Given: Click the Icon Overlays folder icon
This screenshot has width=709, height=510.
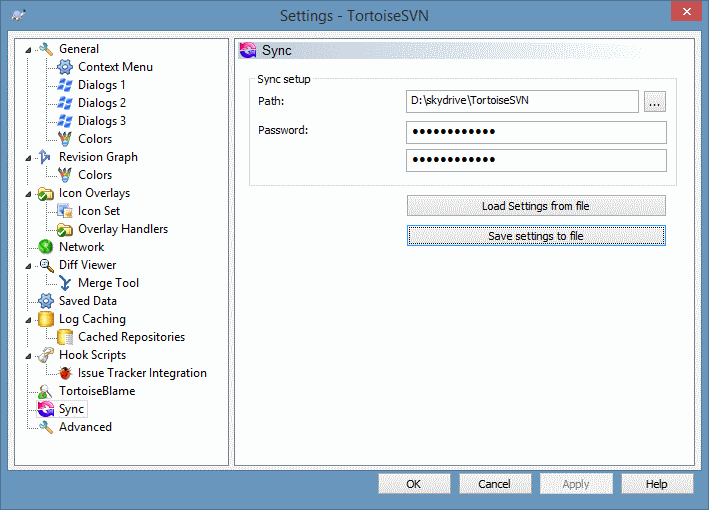Looking at the screenshot, I should (x=45, y=194).
